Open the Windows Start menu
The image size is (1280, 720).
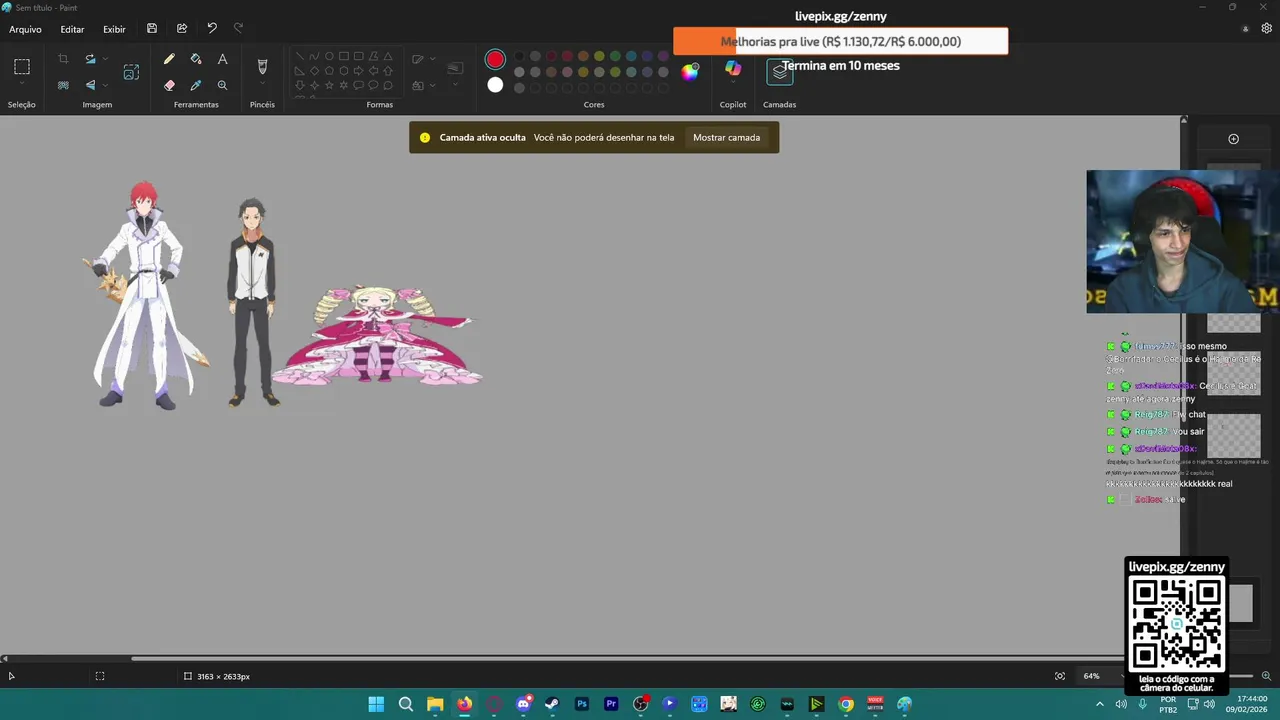tap(376, 704)
